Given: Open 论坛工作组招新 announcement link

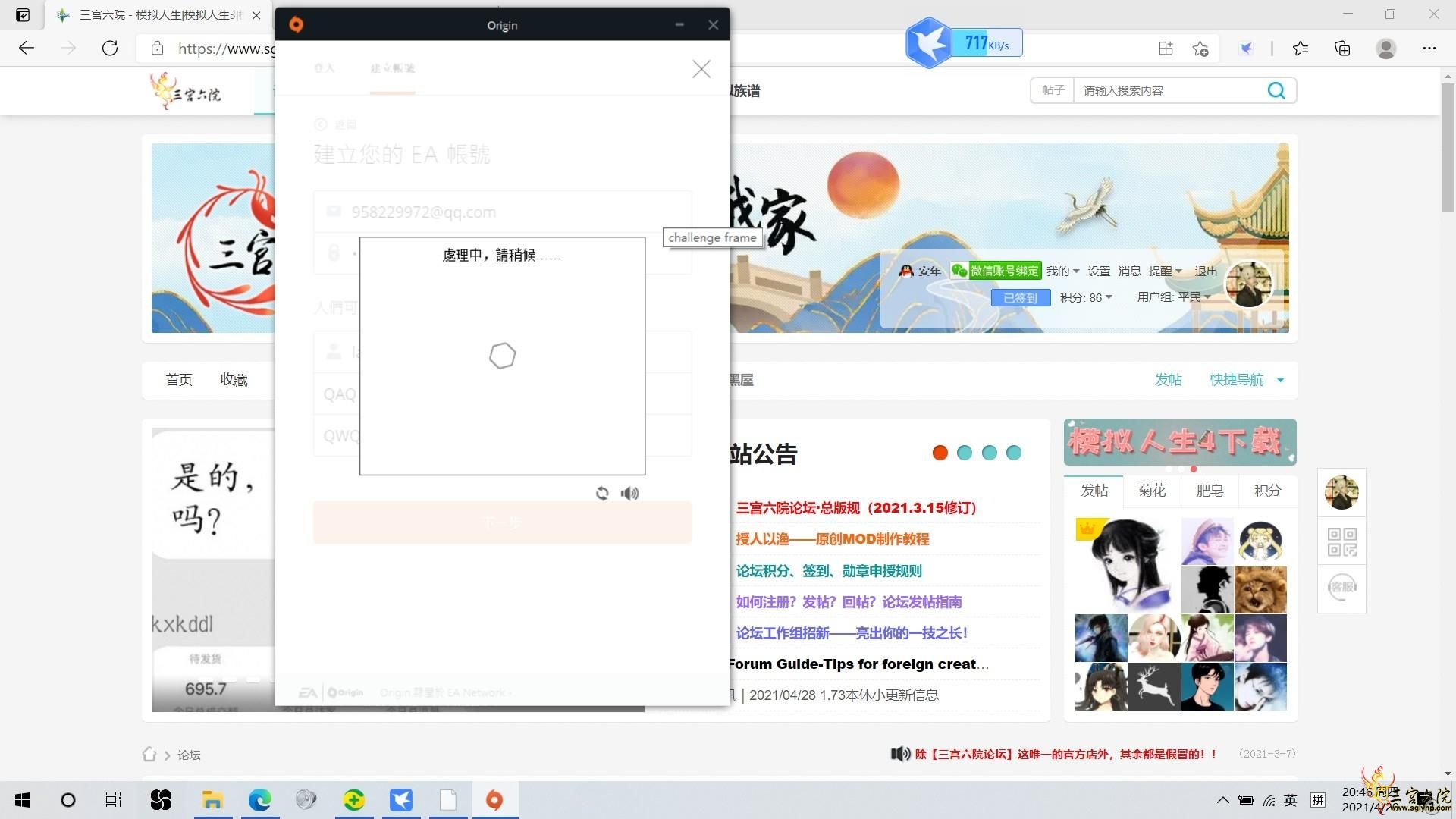Looking at the screenshot, I should click(852, 633).
